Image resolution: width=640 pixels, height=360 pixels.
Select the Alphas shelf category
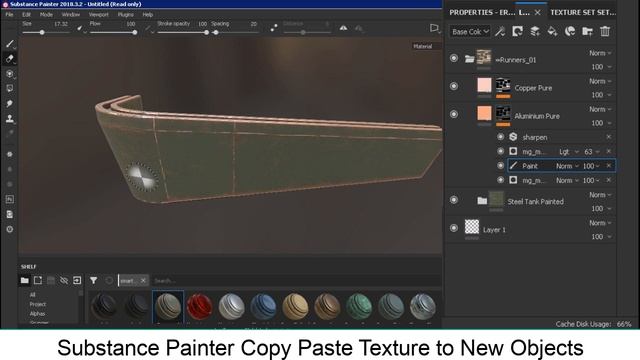tap(37, 313)
